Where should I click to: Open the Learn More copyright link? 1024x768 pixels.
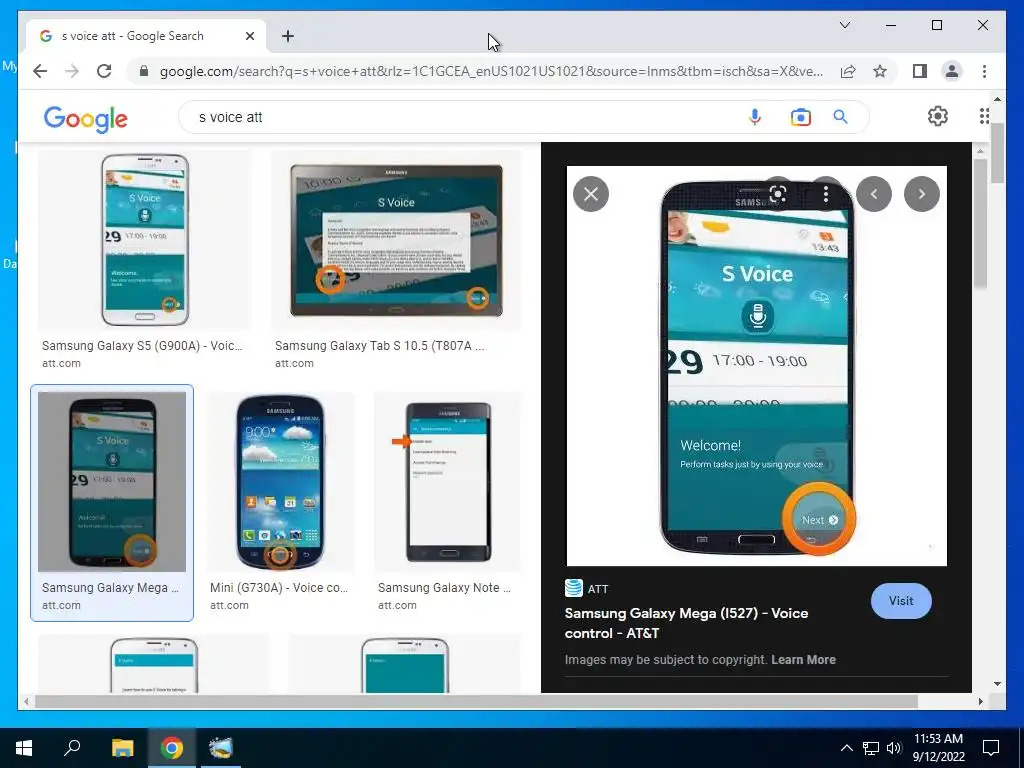coord(803,660)
